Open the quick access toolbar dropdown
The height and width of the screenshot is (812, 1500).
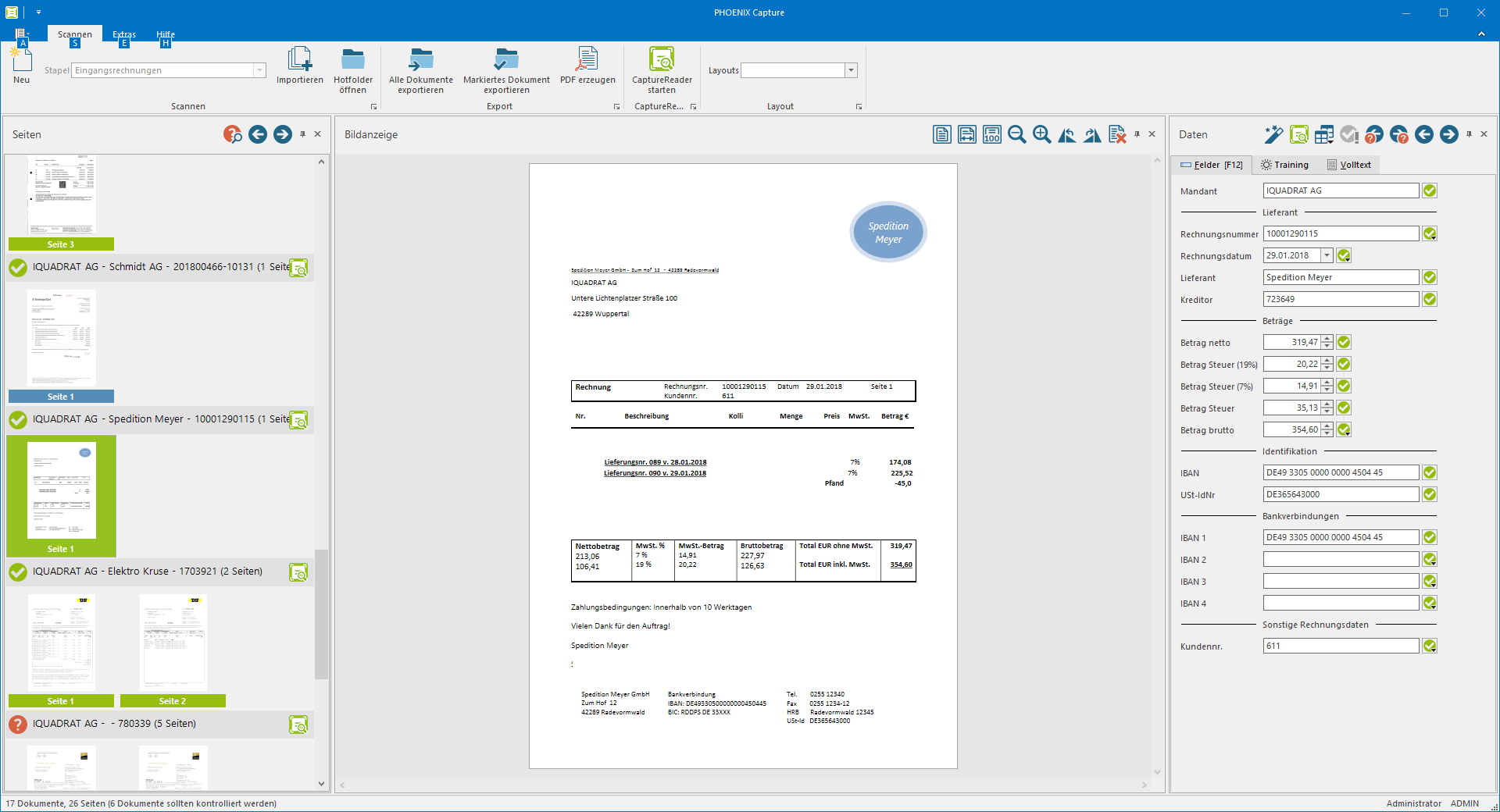click(38, 12)
